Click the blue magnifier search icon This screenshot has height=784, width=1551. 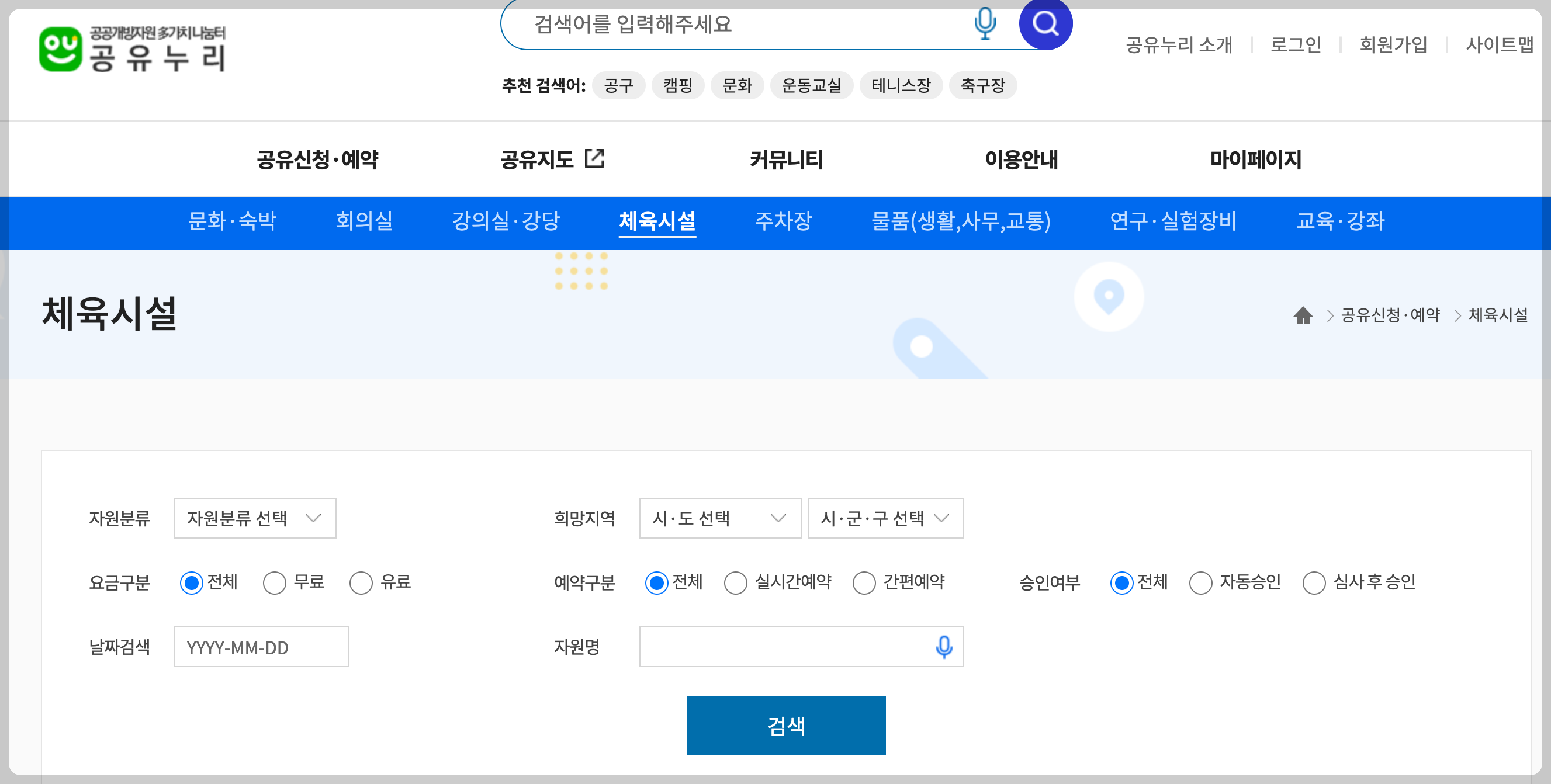pos(1045,24)
